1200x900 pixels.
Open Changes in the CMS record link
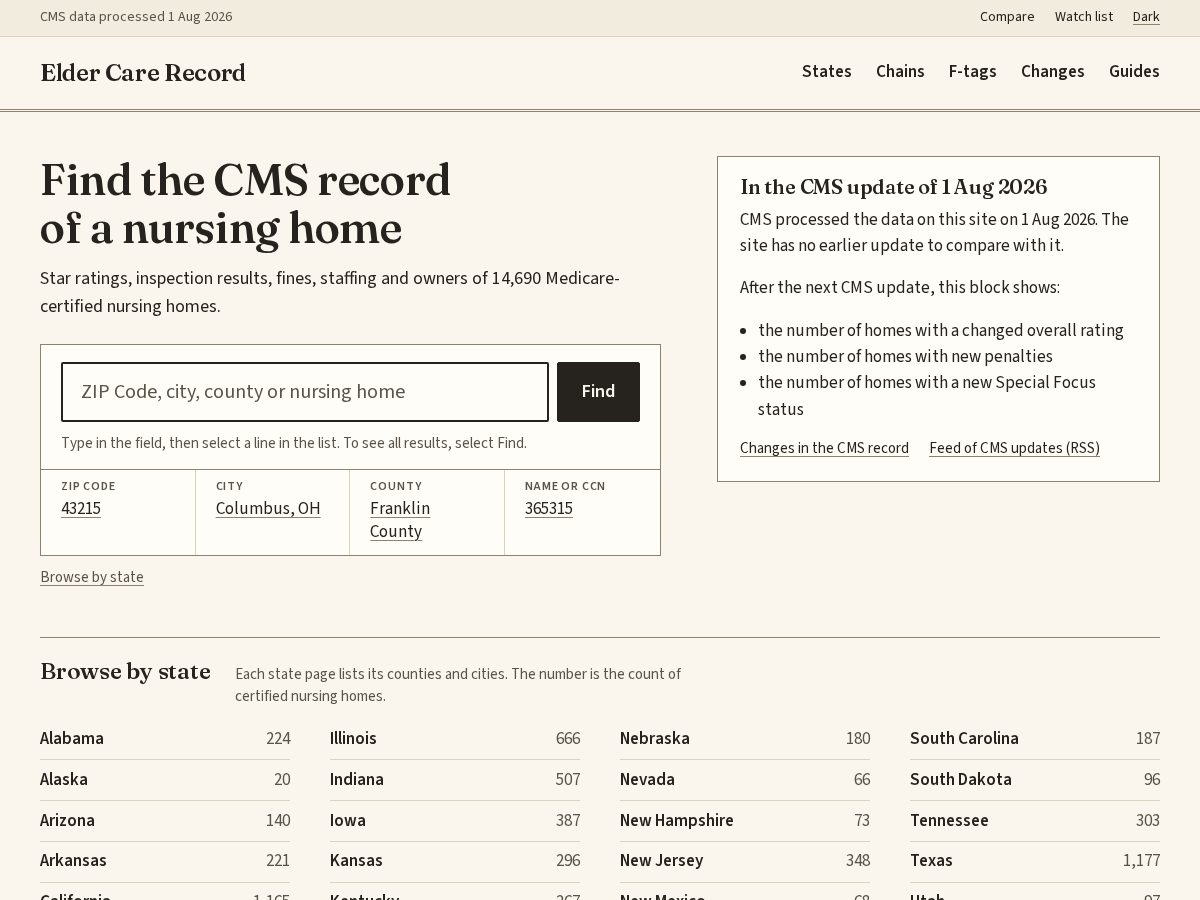coord(824,448)
